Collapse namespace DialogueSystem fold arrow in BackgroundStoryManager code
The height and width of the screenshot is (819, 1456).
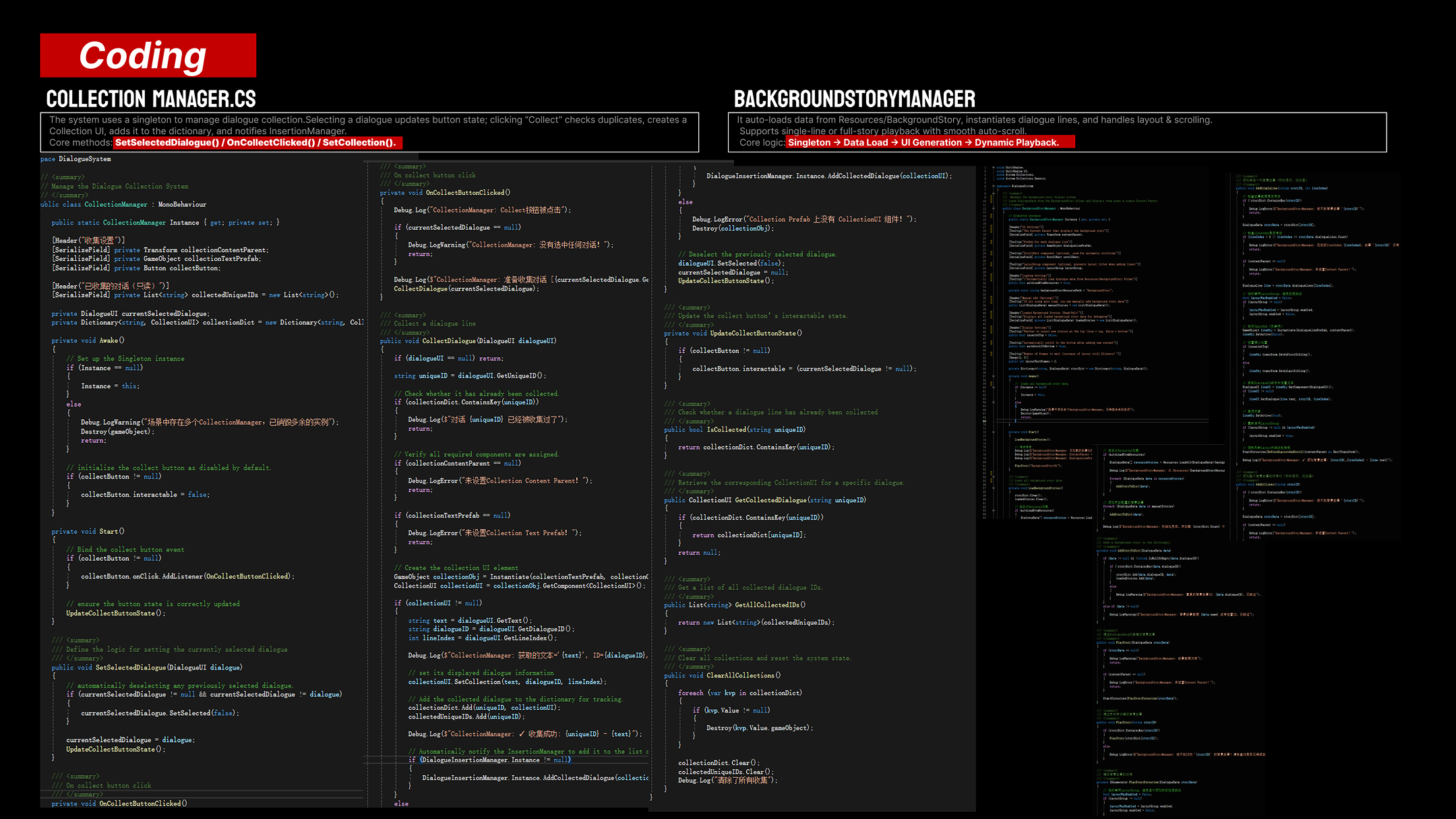click(x=994, y=186)
